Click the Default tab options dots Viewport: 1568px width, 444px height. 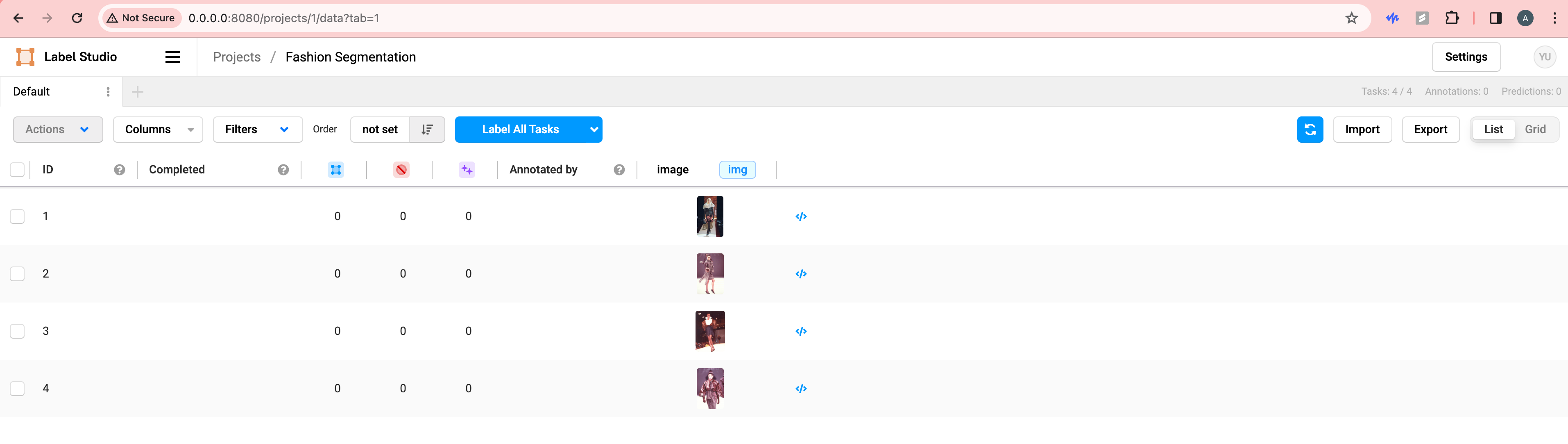[108, 91]
